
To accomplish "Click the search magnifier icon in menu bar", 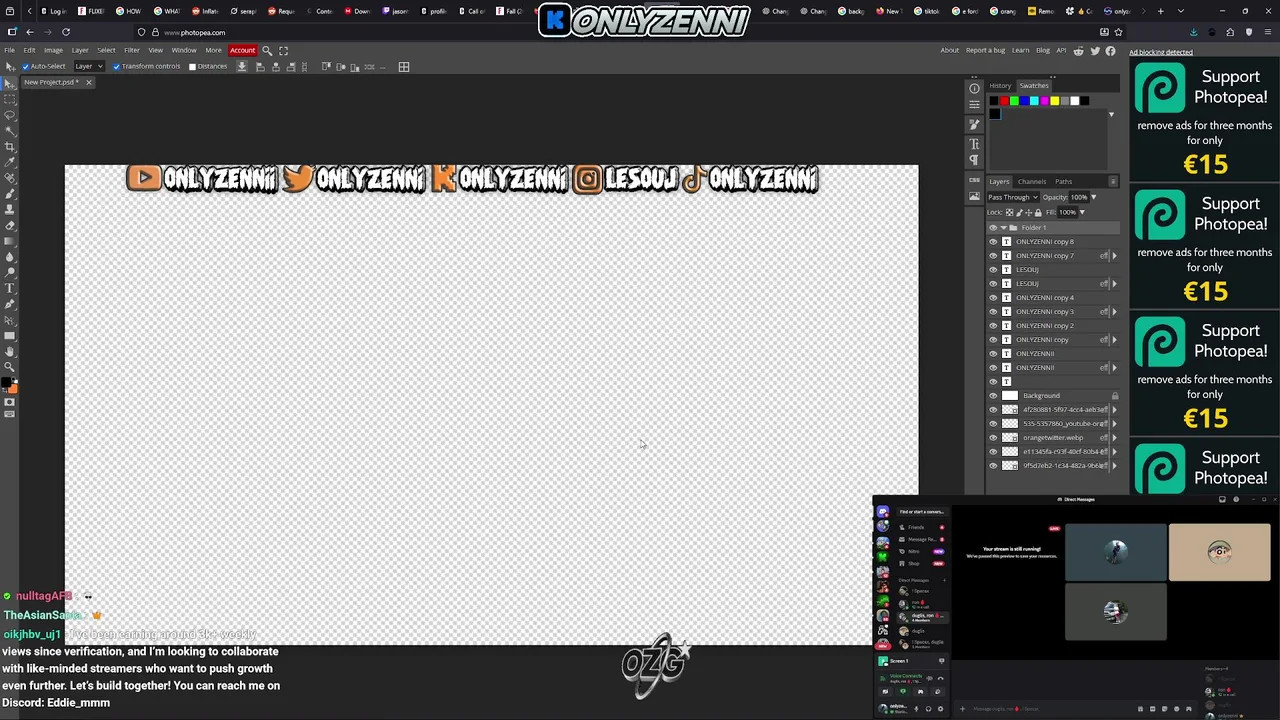I will pos(267,50).
